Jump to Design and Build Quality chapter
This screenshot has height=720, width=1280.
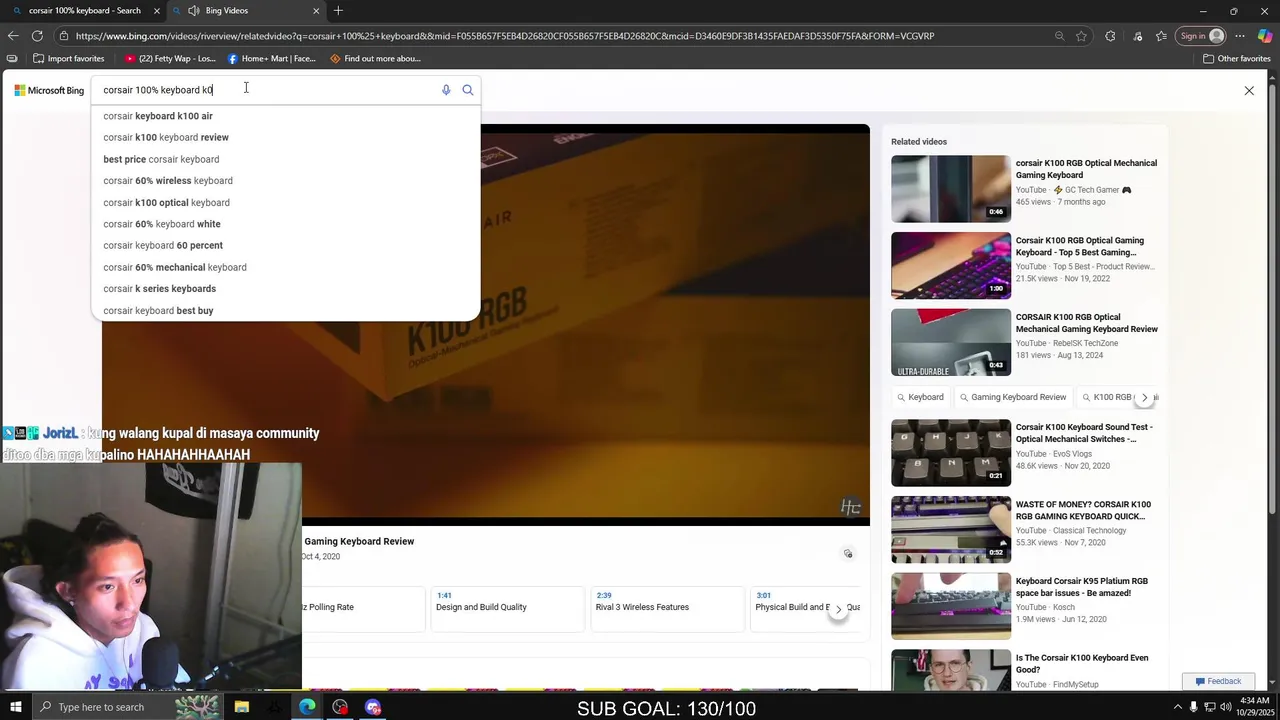pyautogui.click(x=508, y=608)
